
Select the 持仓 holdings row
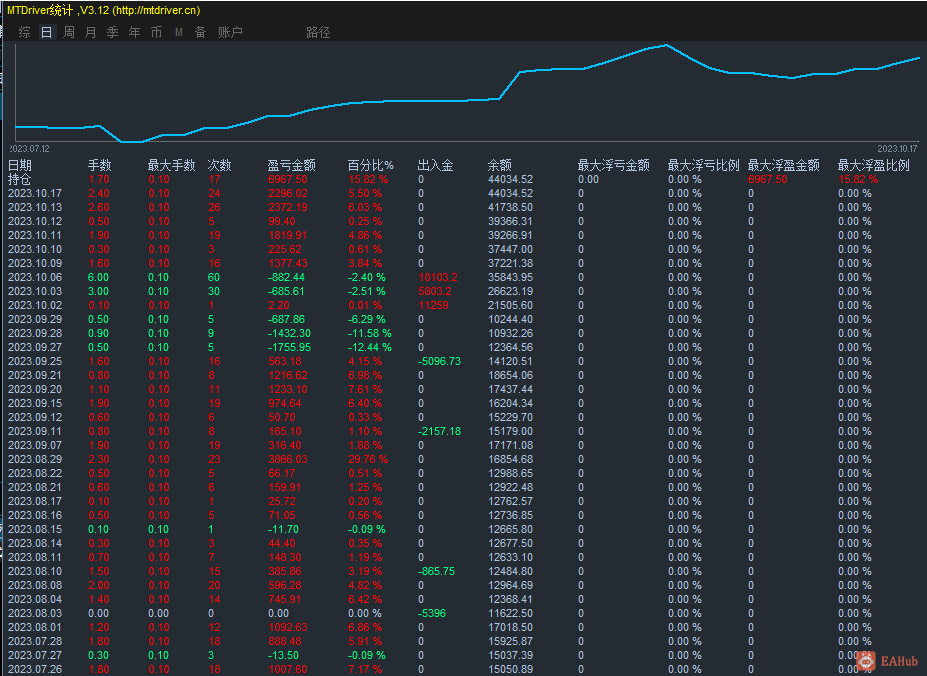(x=20, y=179)
